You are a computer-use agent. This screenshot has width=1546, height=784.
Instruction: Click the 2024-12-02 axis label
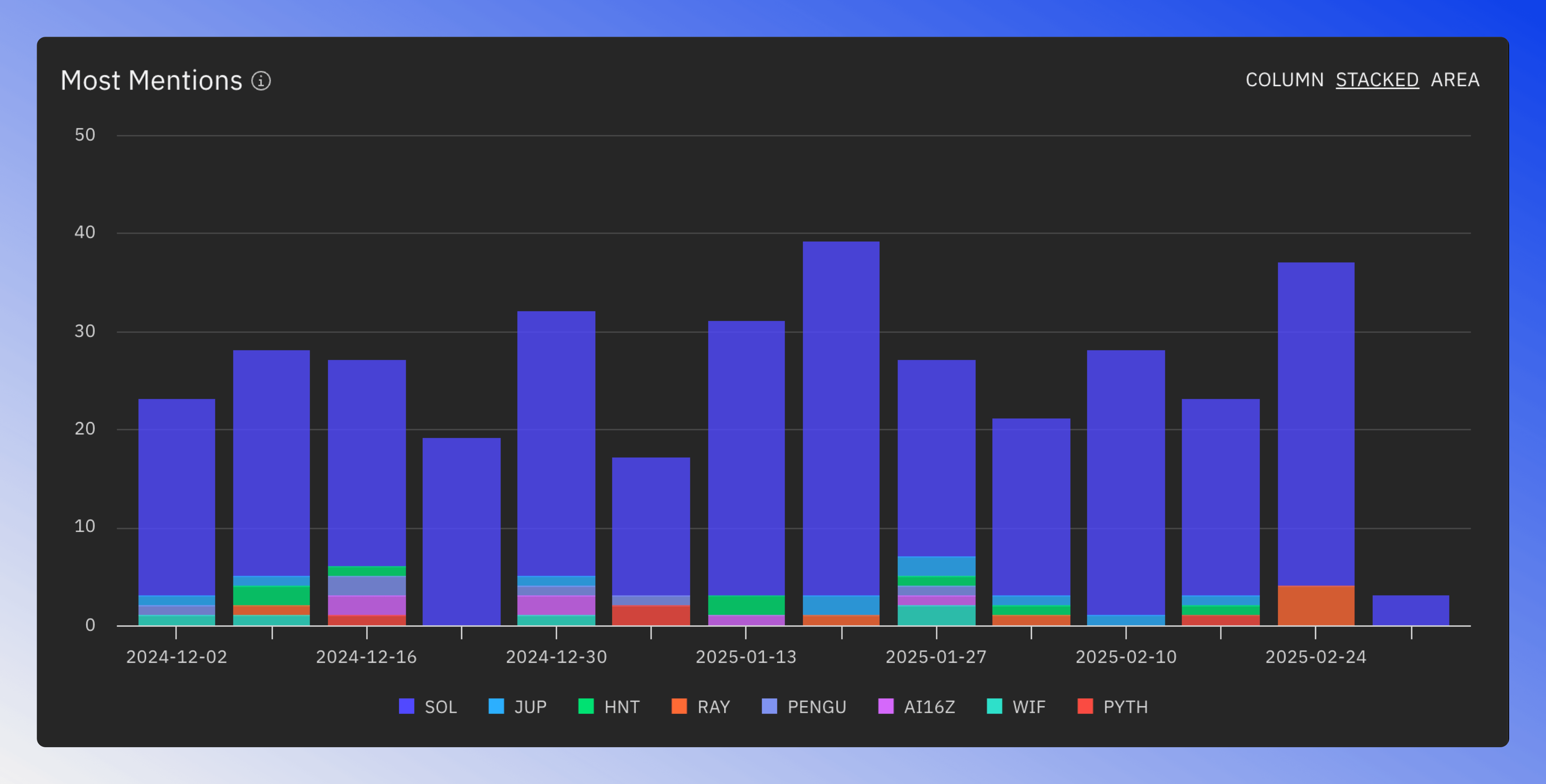(176, 657)
